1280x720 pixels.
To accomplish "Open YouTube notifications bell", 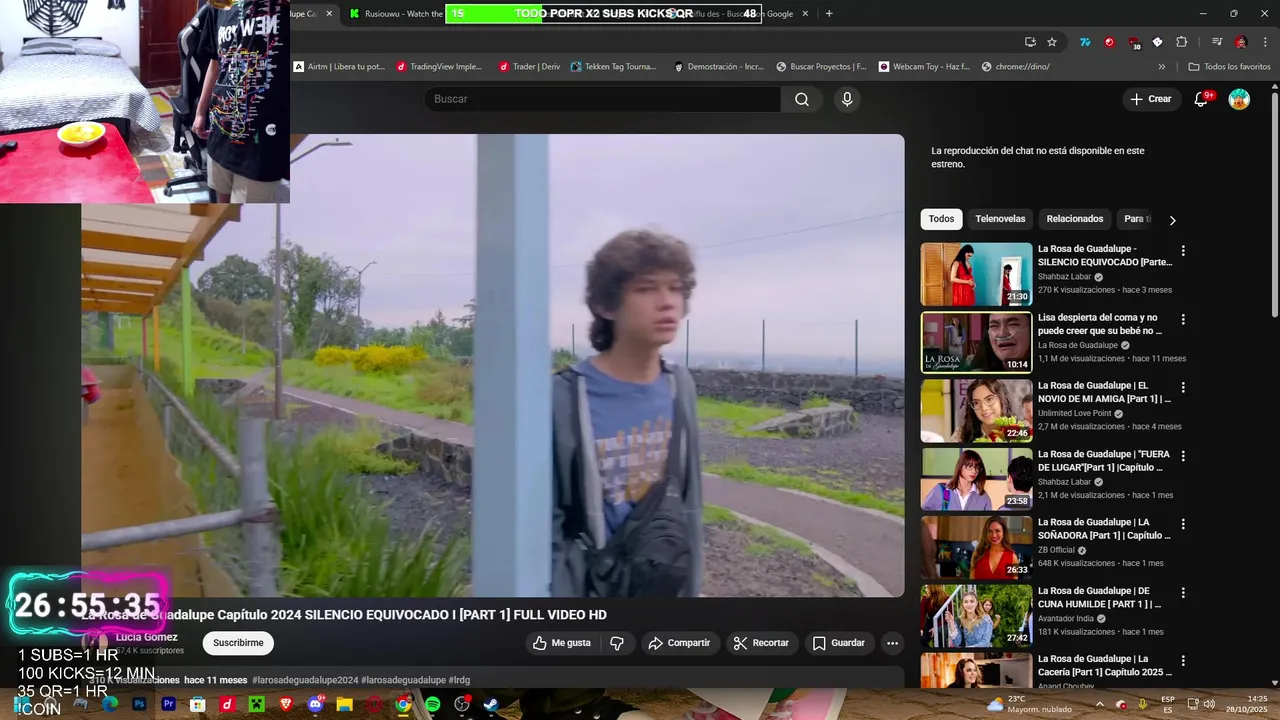I will pos(1202,99).
